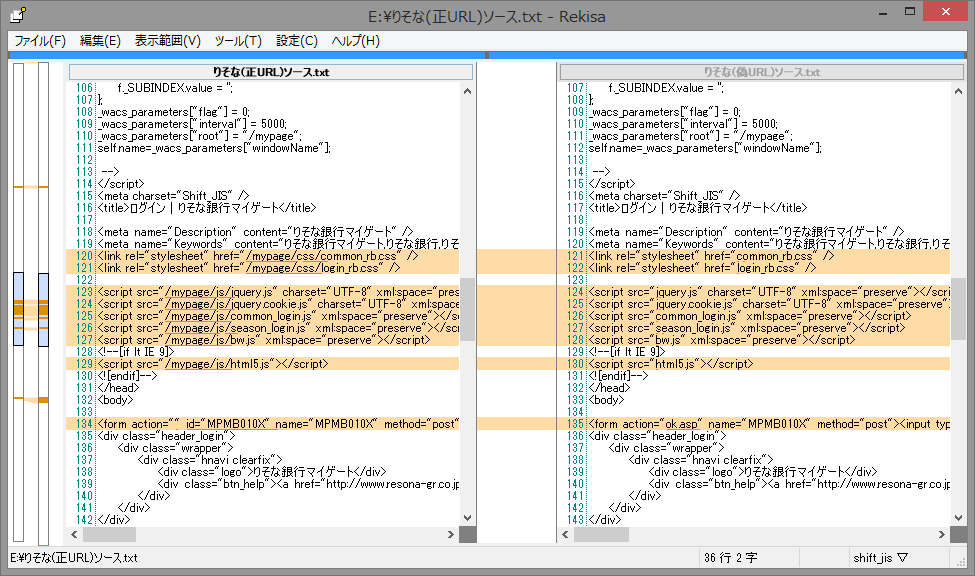Click left pane vertical scrollbar thumb

[x=468, y=309]
